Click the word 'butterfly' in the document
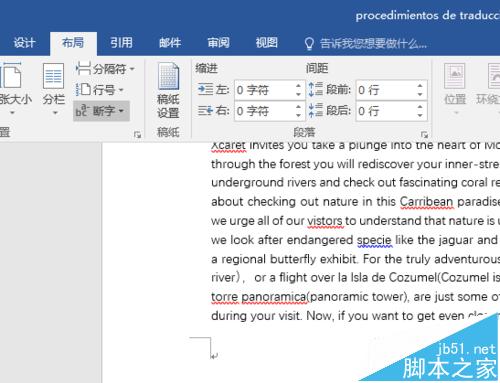Image resolution: width=500 pixels, height=383 pixels. 293,259
